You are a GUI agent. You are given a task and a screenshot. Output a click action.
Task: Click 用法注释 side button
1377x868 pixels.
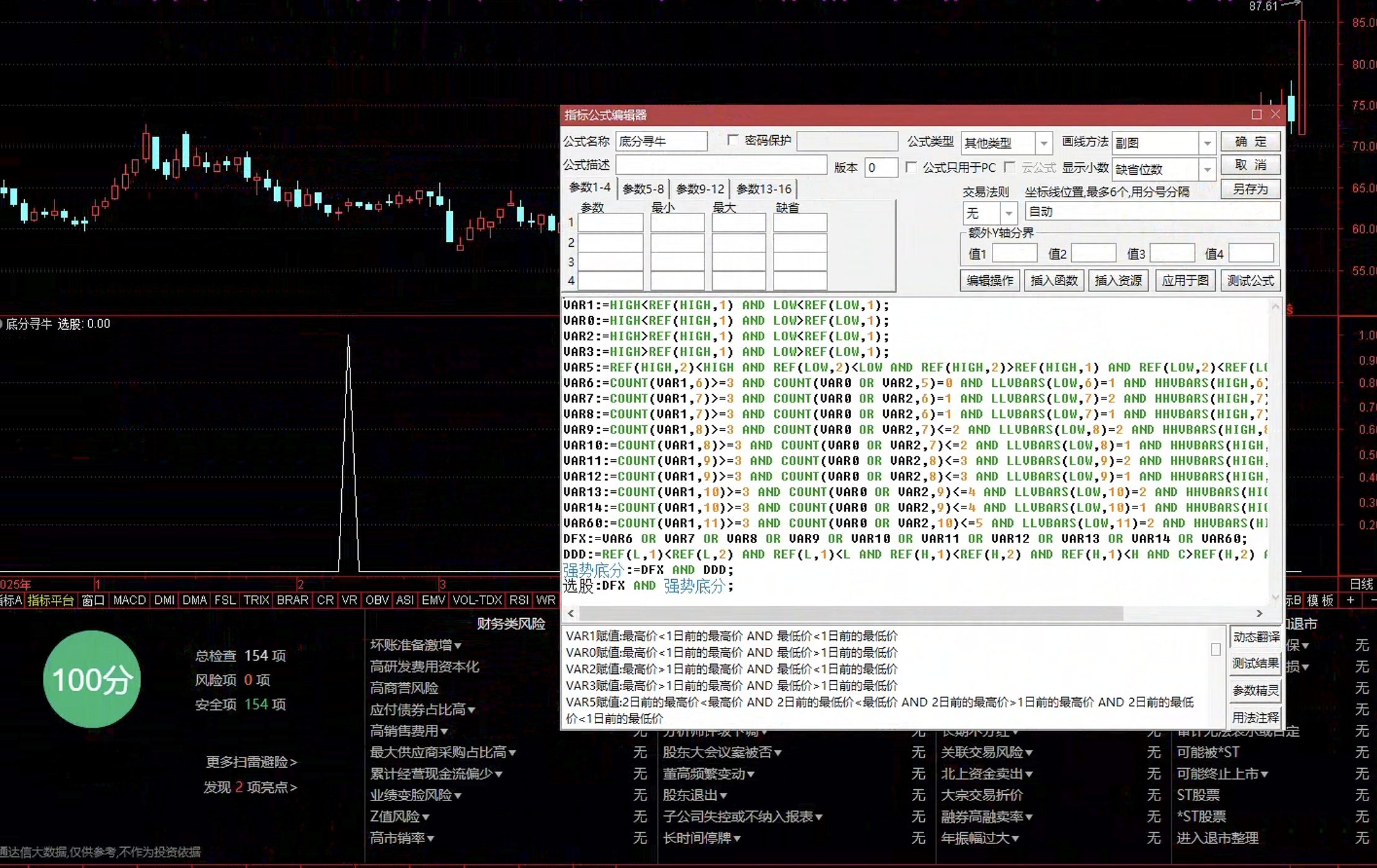[x=1256, y=717]
